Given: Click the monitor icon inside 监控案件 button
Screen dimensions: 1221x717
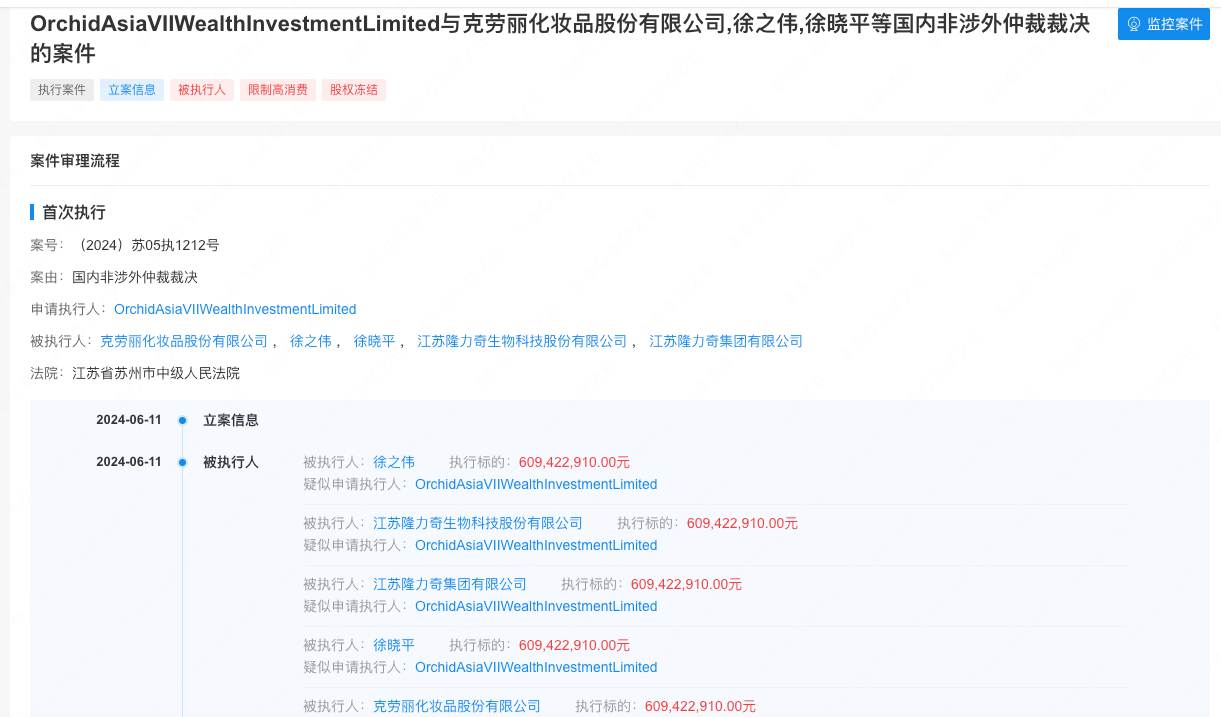Looking at the screenshot, I should [1134, 24].
